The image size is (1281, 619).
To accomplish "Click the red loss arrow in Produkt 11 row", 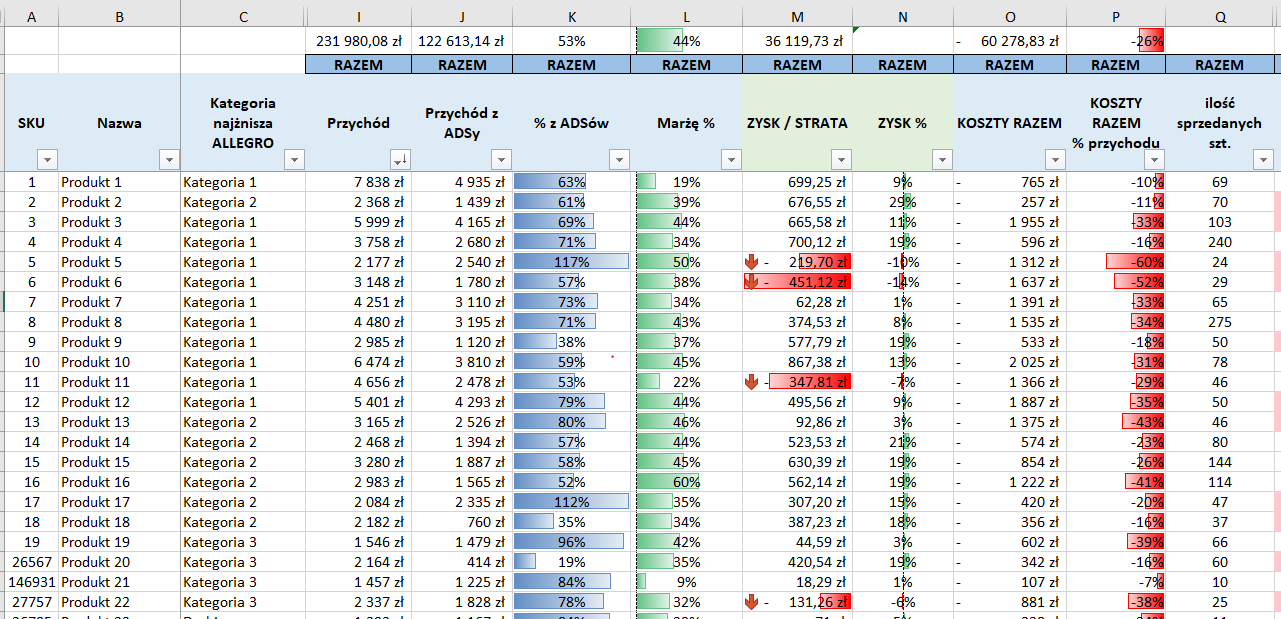I will click(x=752, y=382).
